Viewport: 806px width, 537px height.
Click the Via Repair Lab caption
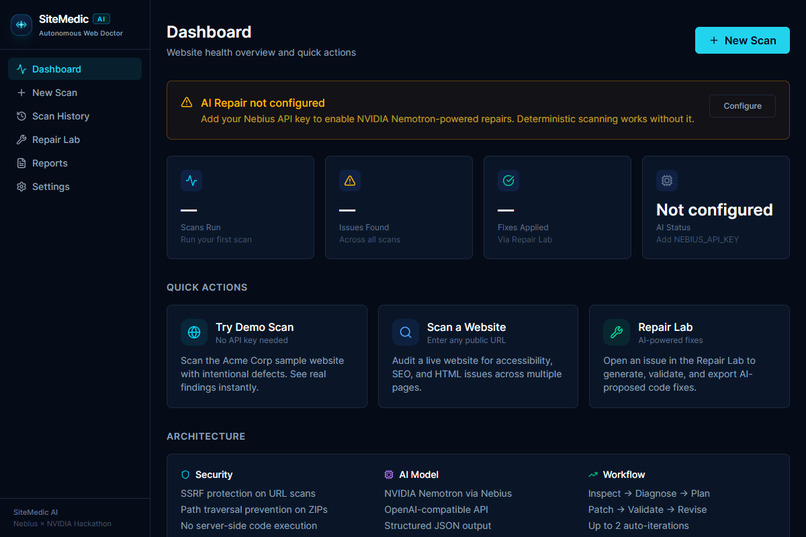point(524,239)
